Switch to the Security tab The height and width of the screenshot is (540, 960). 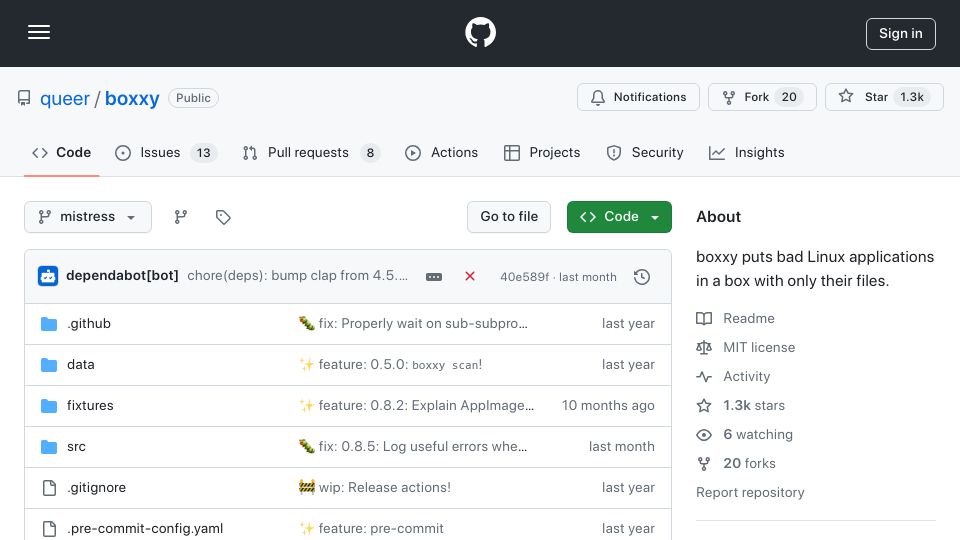pos(645,152)
